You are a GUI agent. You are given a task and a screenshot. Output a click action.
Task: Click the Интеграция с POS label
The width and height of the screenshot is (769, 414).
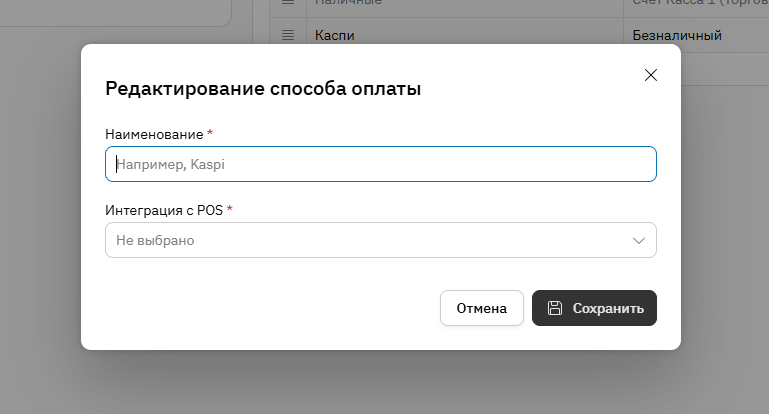tap(164, 210)
